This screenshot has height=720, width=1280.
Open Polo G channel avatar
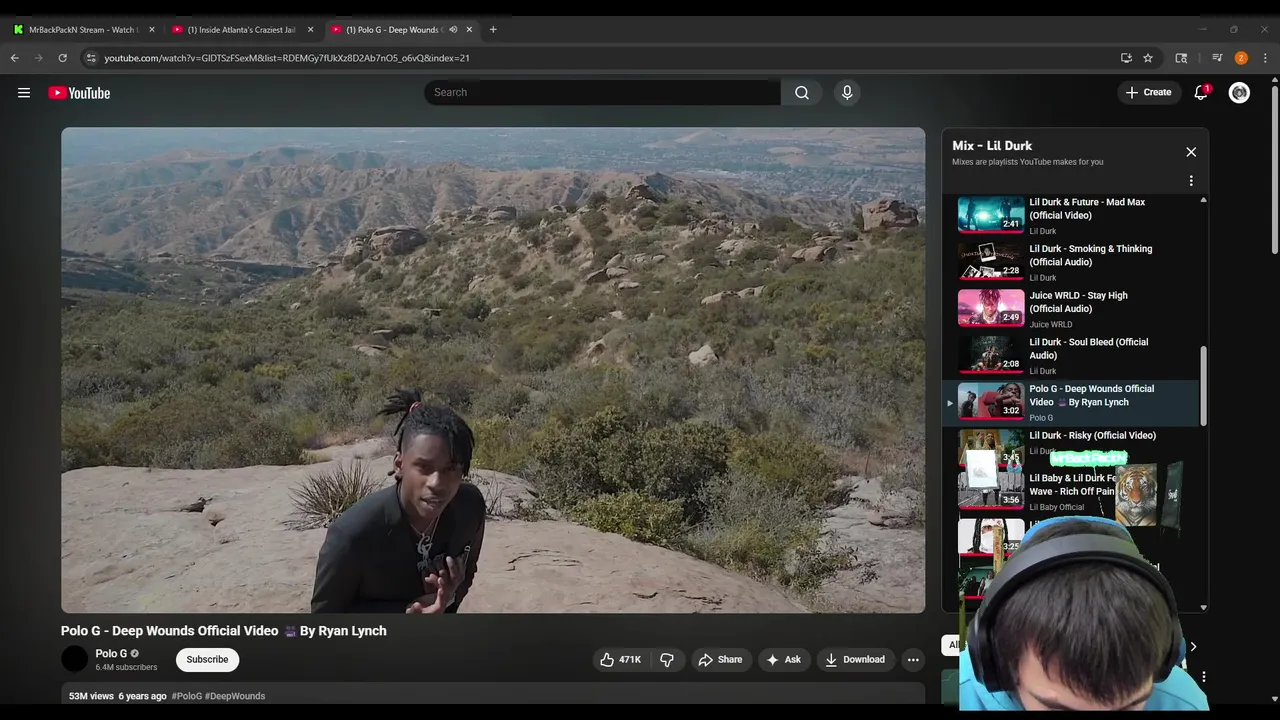[75, 659]
